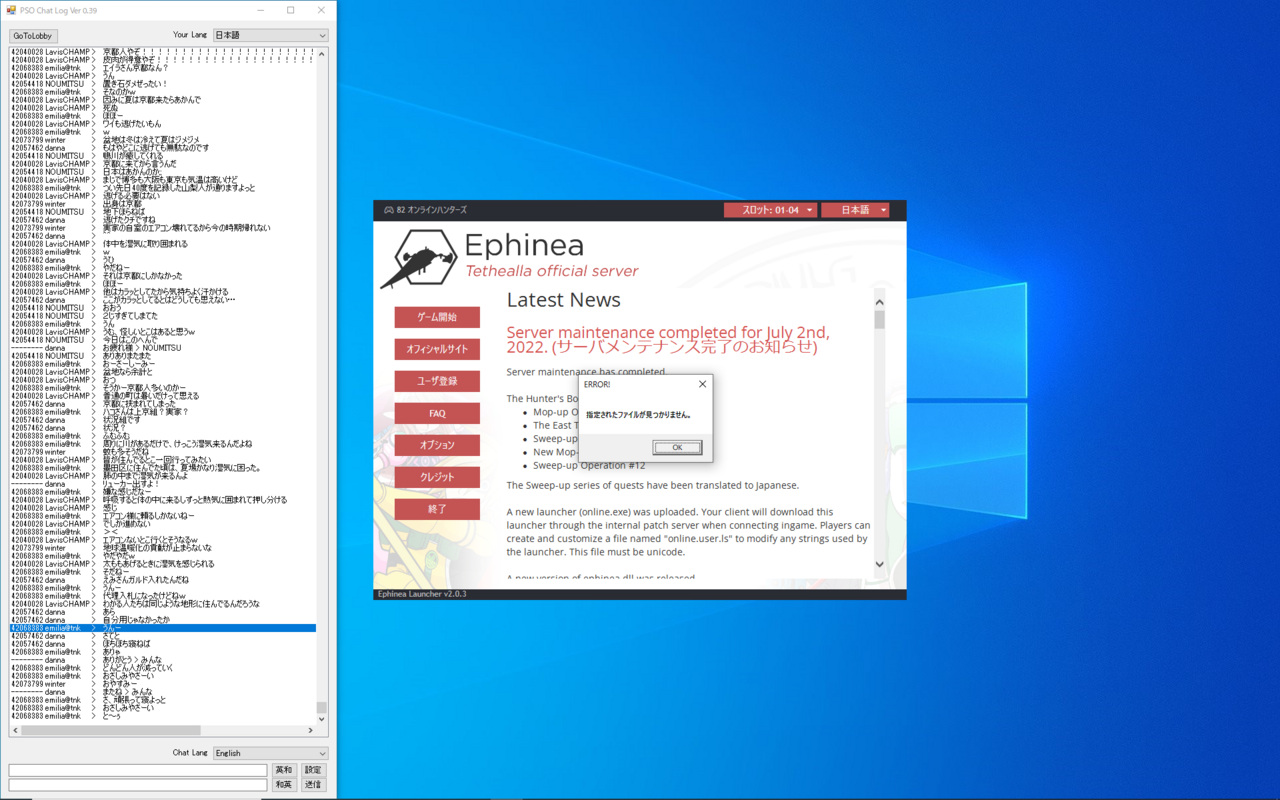
Task: Click the Latest News scrollbar thumb
Action: click(880, 319)
